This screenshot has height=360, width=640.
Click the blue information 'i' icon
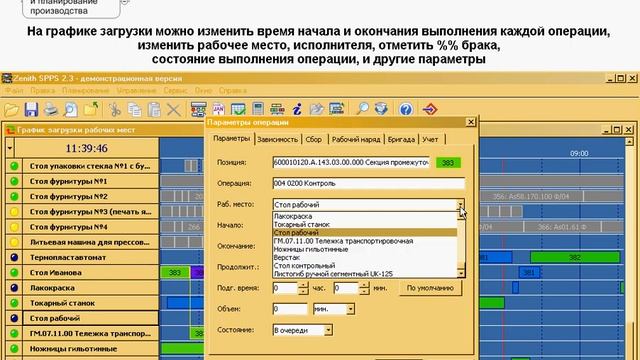(297, 109)
